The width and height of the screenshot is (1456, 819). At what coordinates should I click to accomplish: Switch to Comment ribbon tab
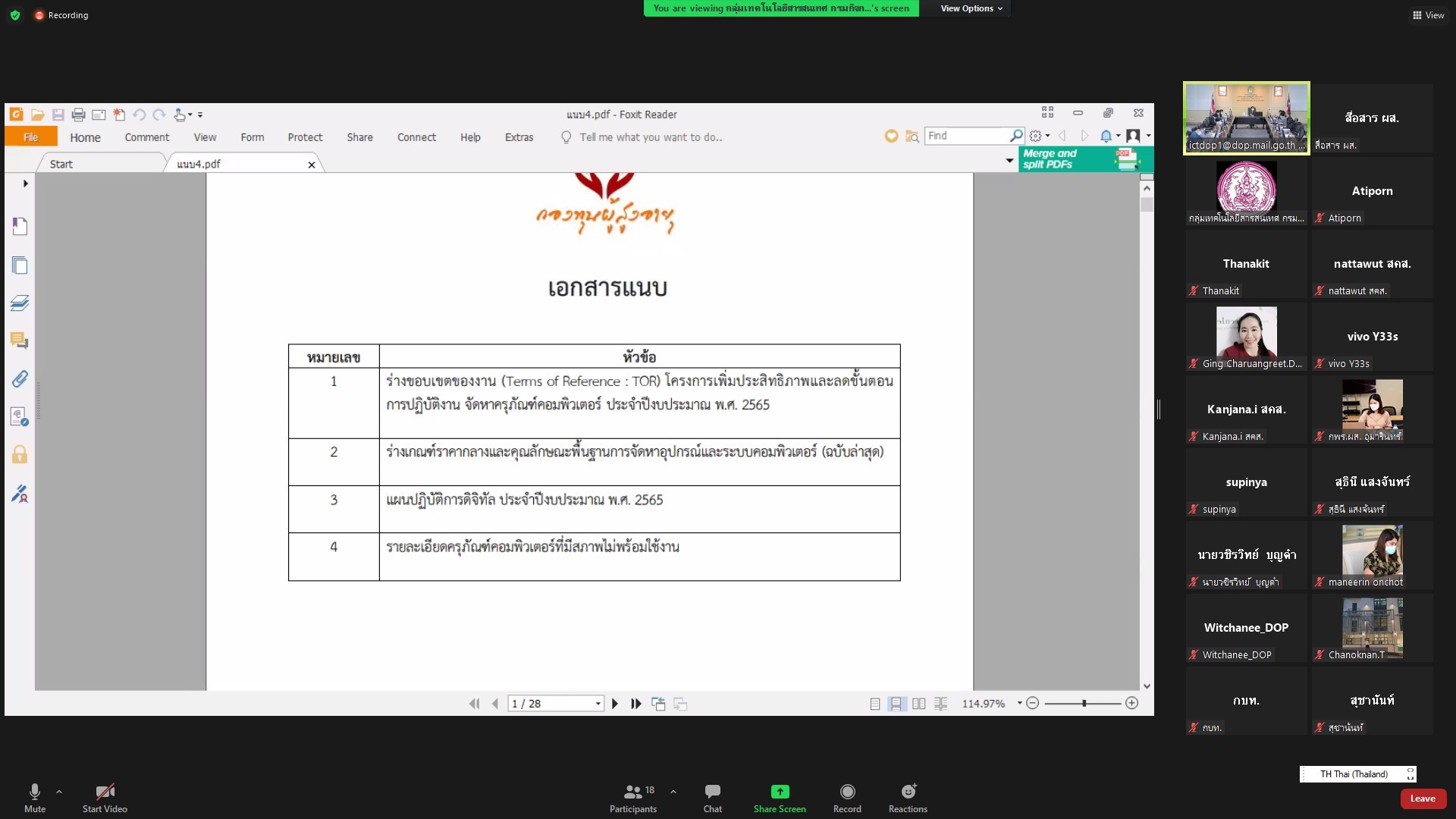point(147,137)
